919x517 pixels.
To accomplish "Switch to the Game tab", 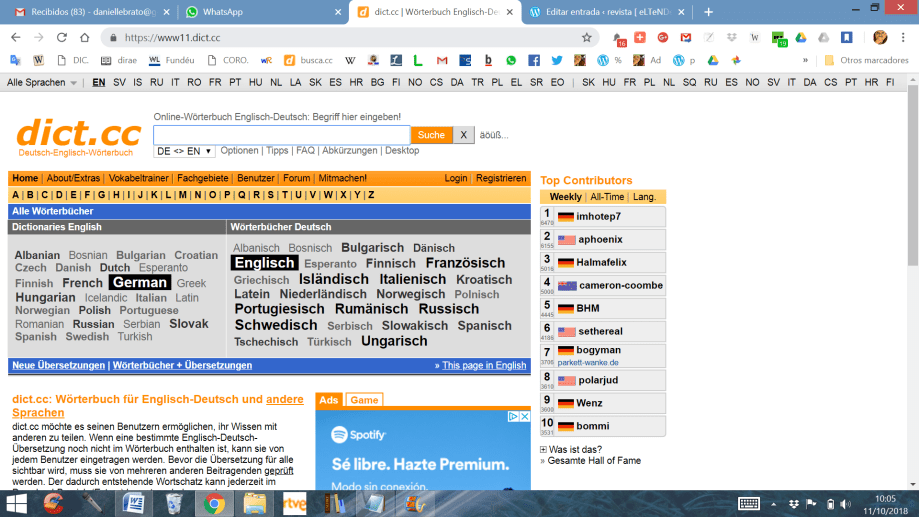I will [364, 400].
